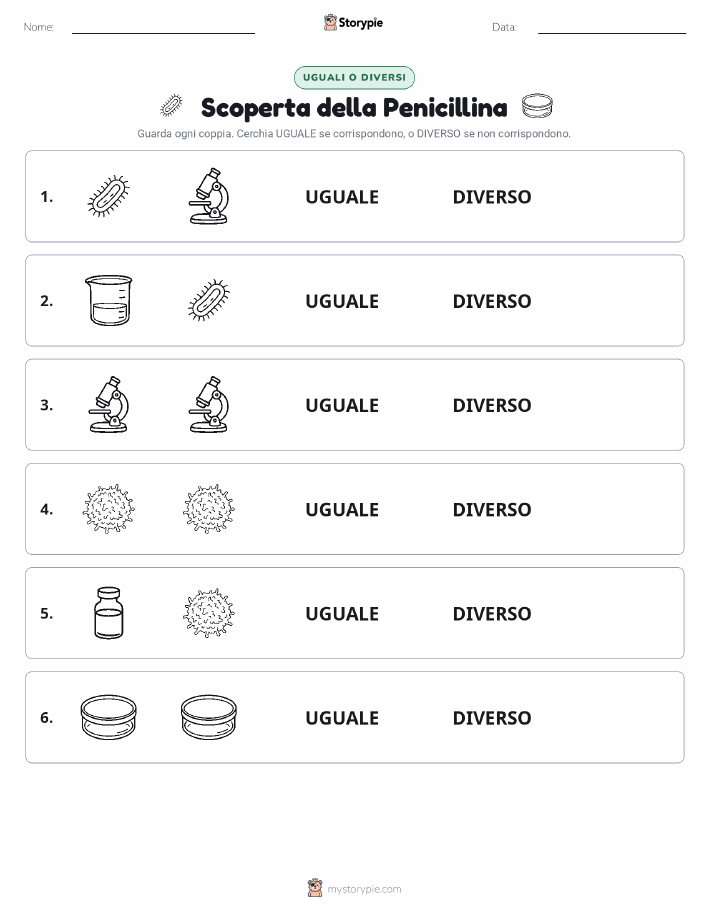
Task: Choose UGUALE for question 3
Action: click(342, 405)
